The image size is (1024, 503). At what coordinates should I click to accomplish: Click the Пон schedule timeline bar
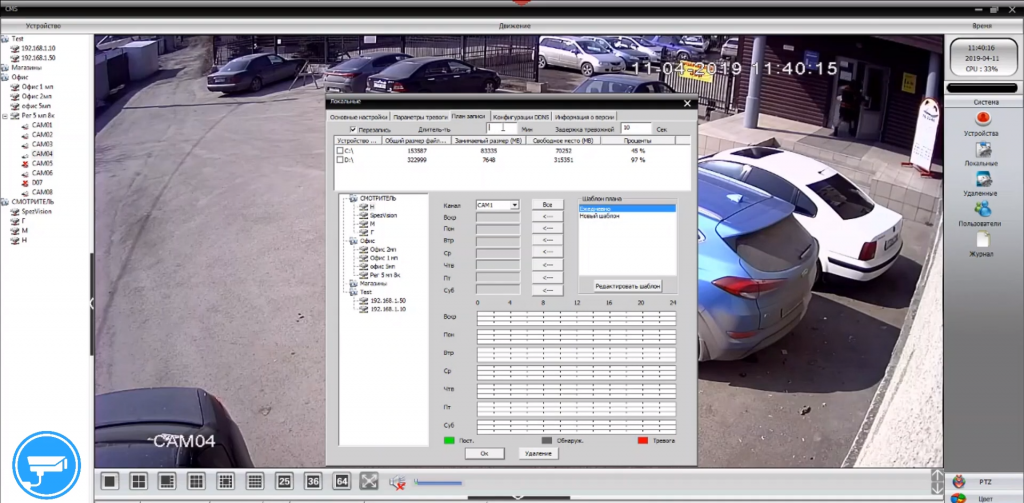[x=576, y=336]
